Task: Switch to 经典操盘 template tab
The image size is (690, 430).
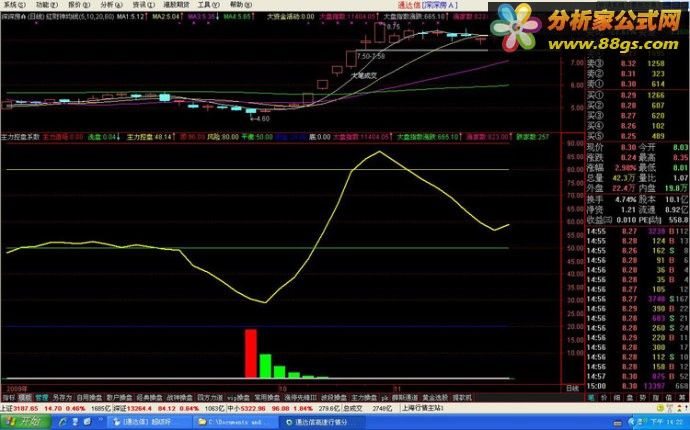Action: pos(150,397)
